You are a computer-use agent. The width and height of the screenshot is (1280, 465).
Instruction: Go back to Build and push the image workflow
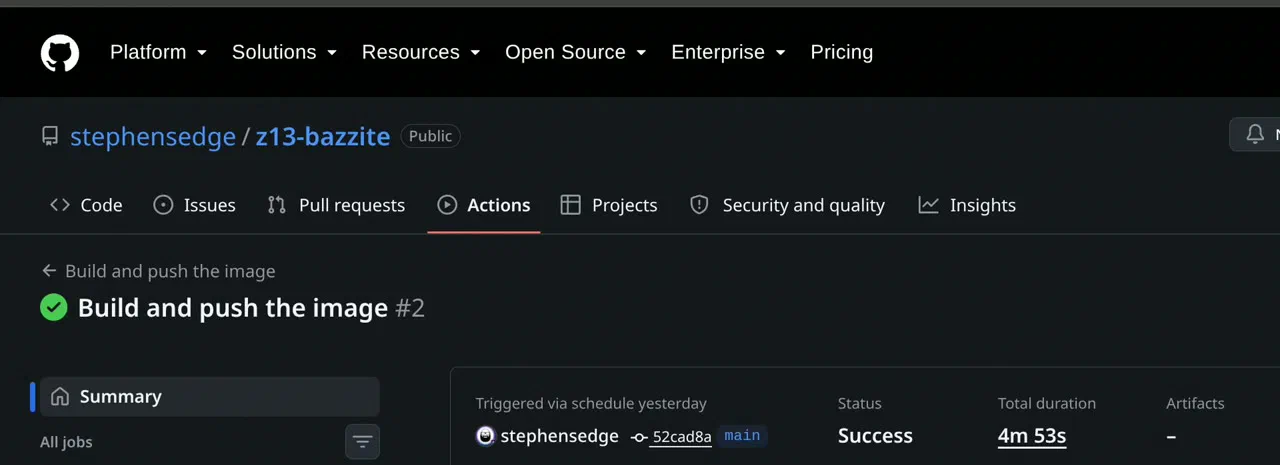pos(158,271)
